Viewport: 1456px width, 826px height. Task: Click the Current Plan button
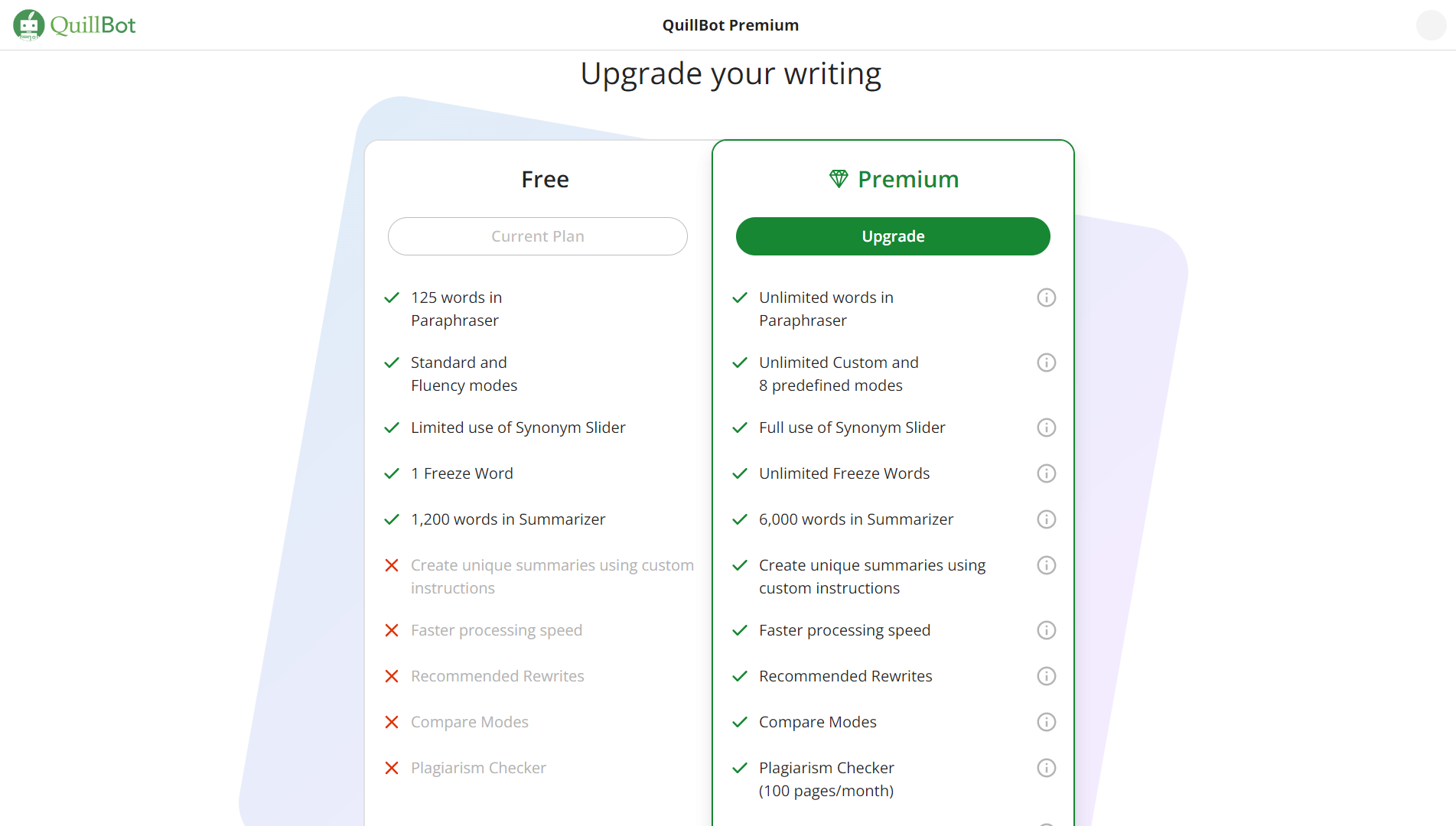coord(538,236)
